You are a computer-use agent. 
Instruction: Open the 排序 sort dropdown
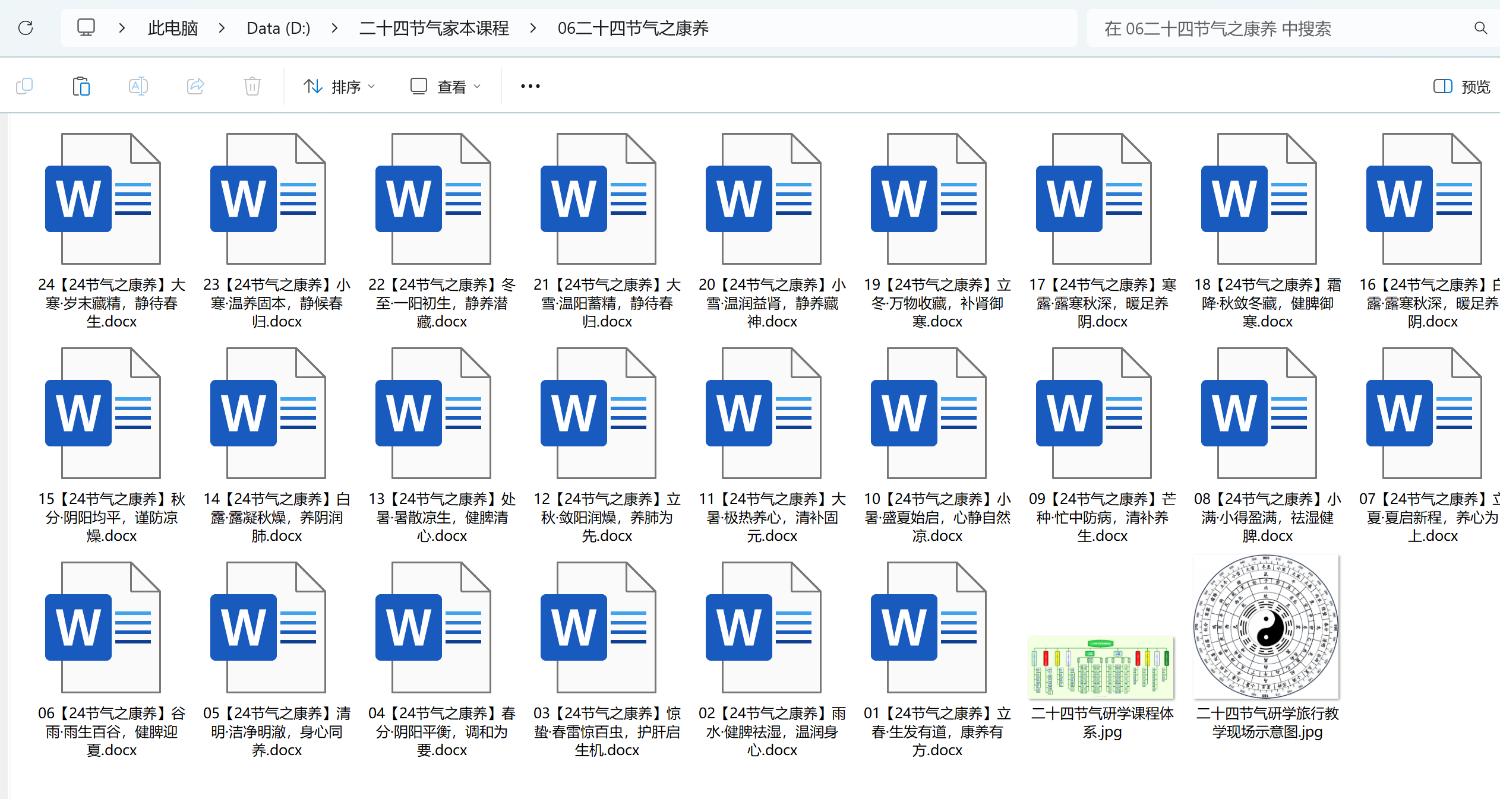coord(339,87)
